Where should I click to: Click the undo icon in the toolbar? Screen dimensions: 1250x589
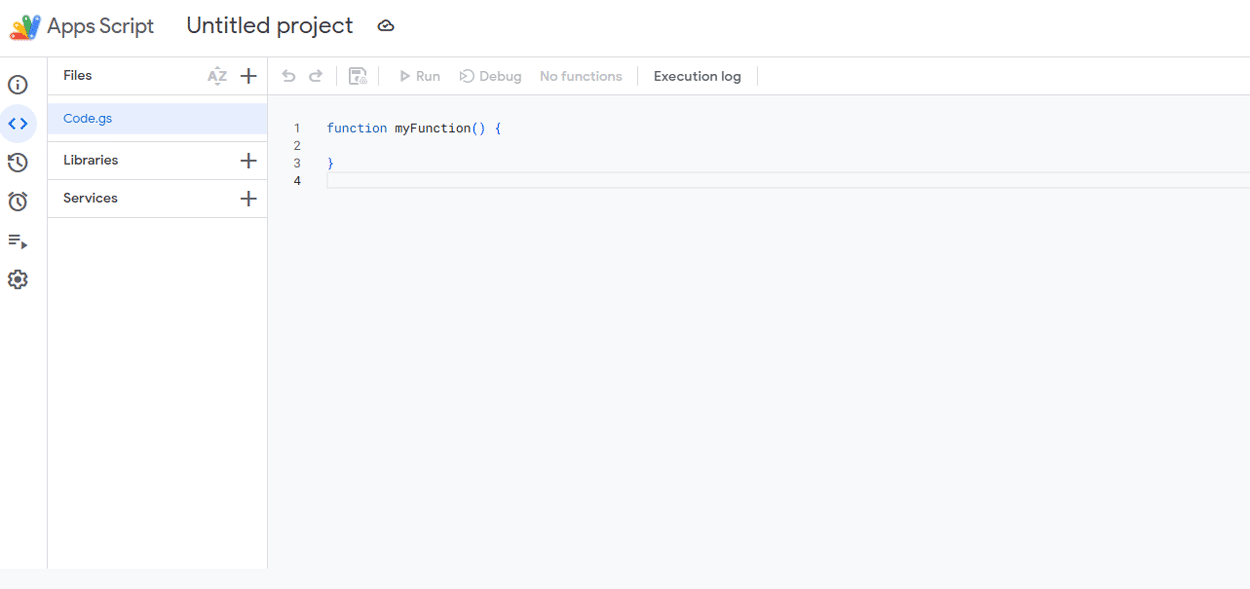click(289, 75)
